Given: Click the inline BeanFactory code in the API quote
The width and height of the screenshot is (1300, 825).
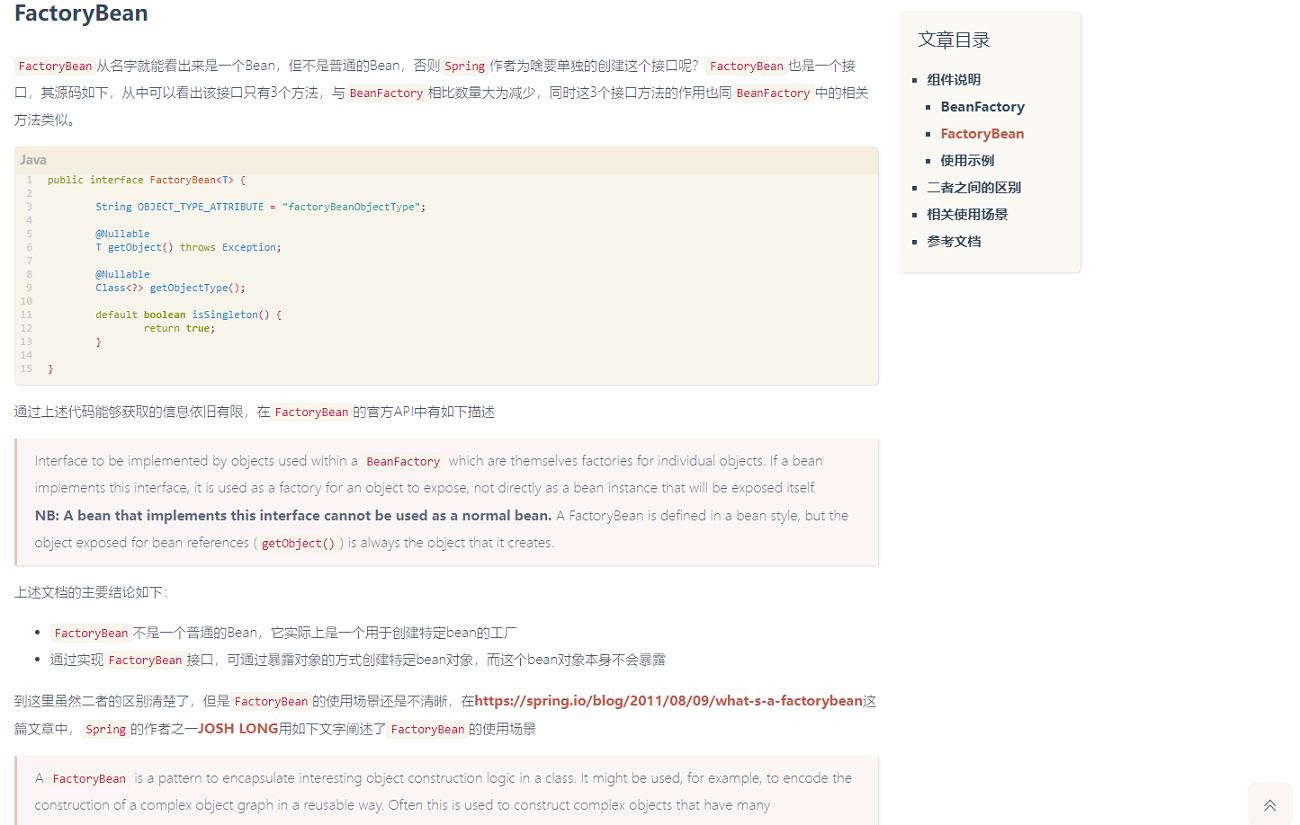Looking at the screenshot, I should click(403, 461).
